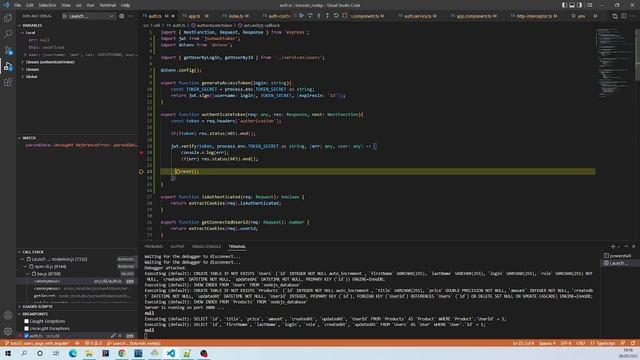Open the Launch configuration dropdown
The image size is (640, 360).
(x=90, y=16)
